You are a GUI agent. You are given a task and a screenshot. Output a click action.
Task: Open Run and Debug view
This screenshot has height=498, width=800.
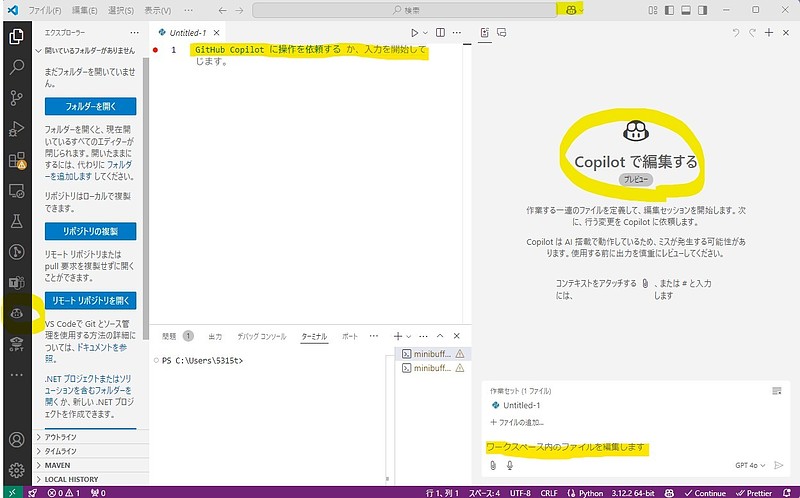point(16,129)
